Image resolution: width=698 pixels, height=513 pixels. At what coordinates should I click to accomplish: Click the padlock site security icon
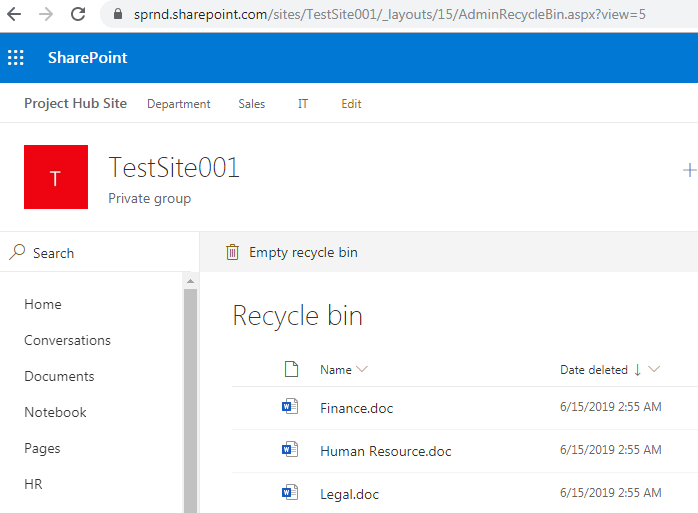coord(118,14)
